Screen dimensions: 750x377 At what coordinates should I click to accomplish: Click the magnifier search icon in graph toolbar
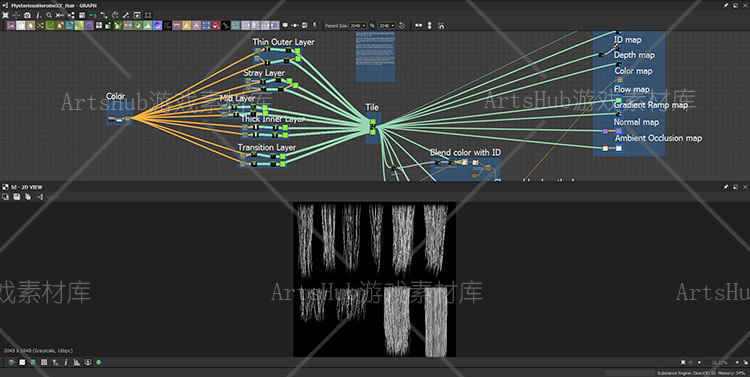point(49,15)
